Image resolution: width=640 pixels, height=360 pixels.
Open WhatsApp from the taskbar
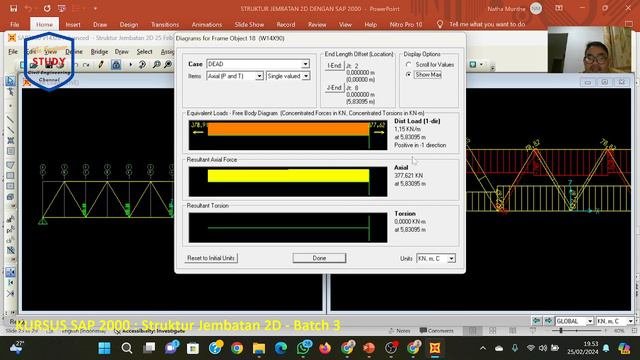(303, 348)
